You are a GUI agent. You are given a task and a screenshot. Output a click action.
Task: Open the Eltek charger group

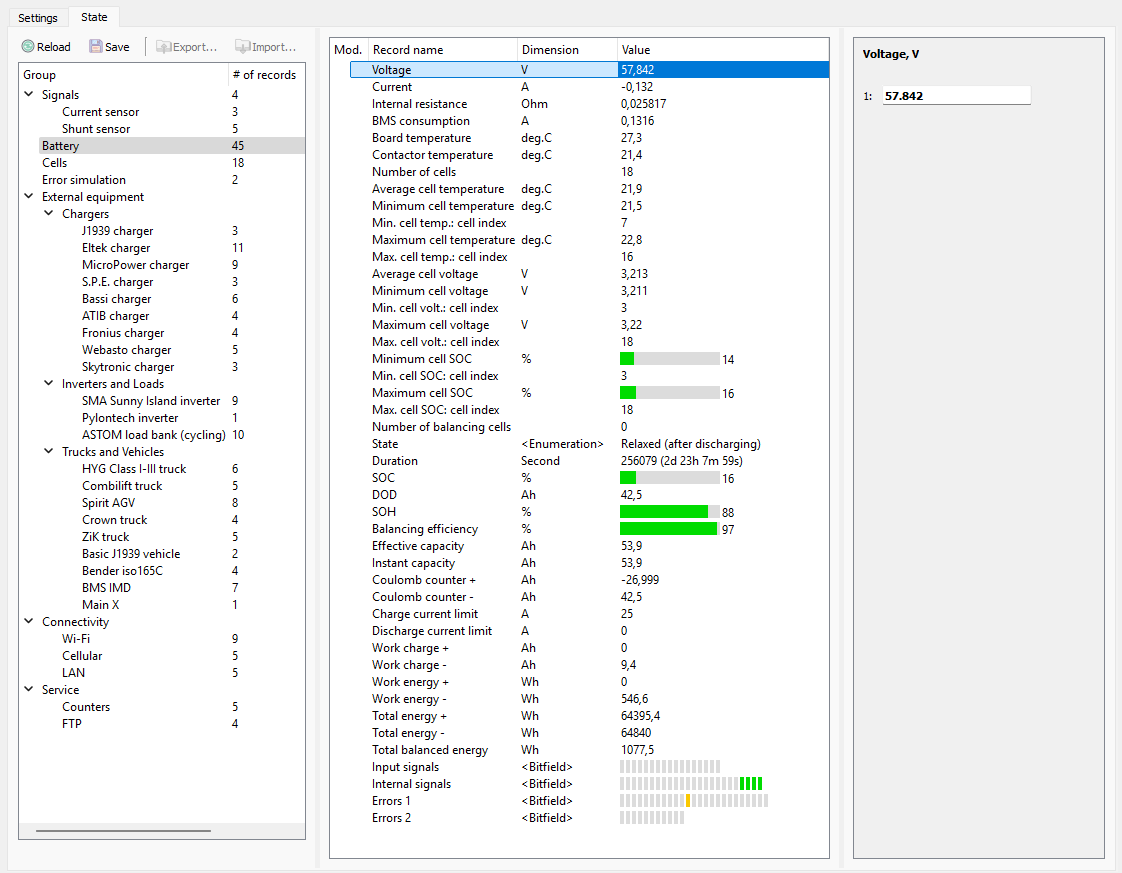point(116,248)
